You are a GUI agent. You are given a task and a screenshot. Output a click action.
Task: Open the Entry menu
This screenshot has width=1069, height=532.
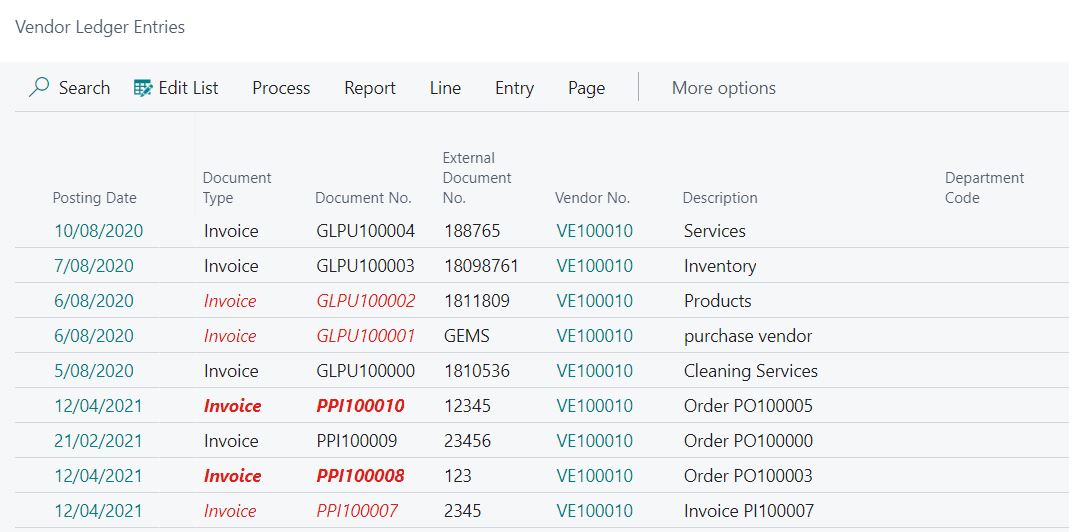point(514,88)
